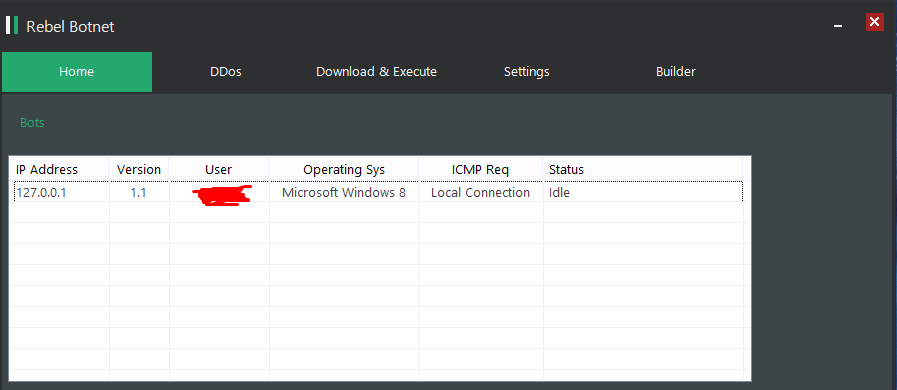Click the Status column header
The image size is (897, 390).
(x=642, y=169)
